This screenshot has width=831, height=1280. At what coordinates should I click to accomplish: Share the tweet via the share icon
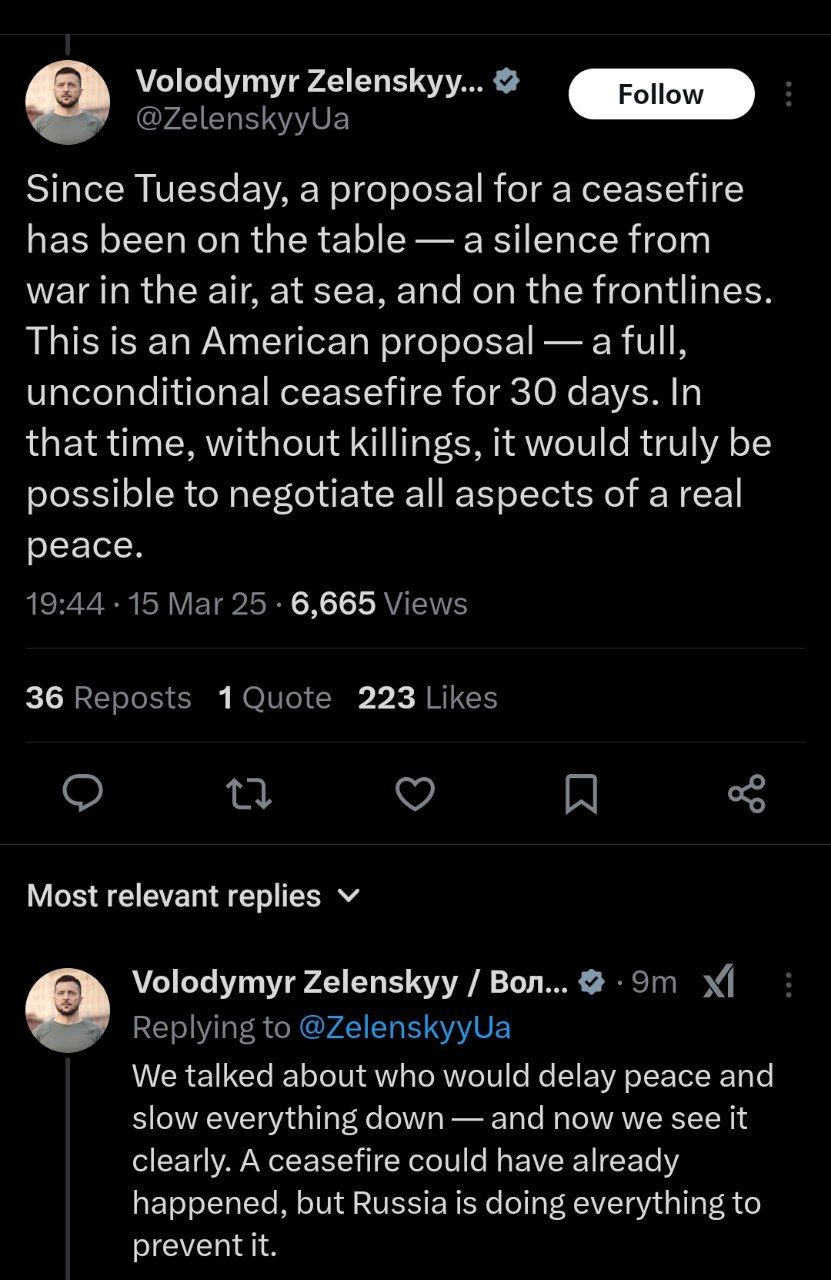pyautogui.click(x=747, y=794)
